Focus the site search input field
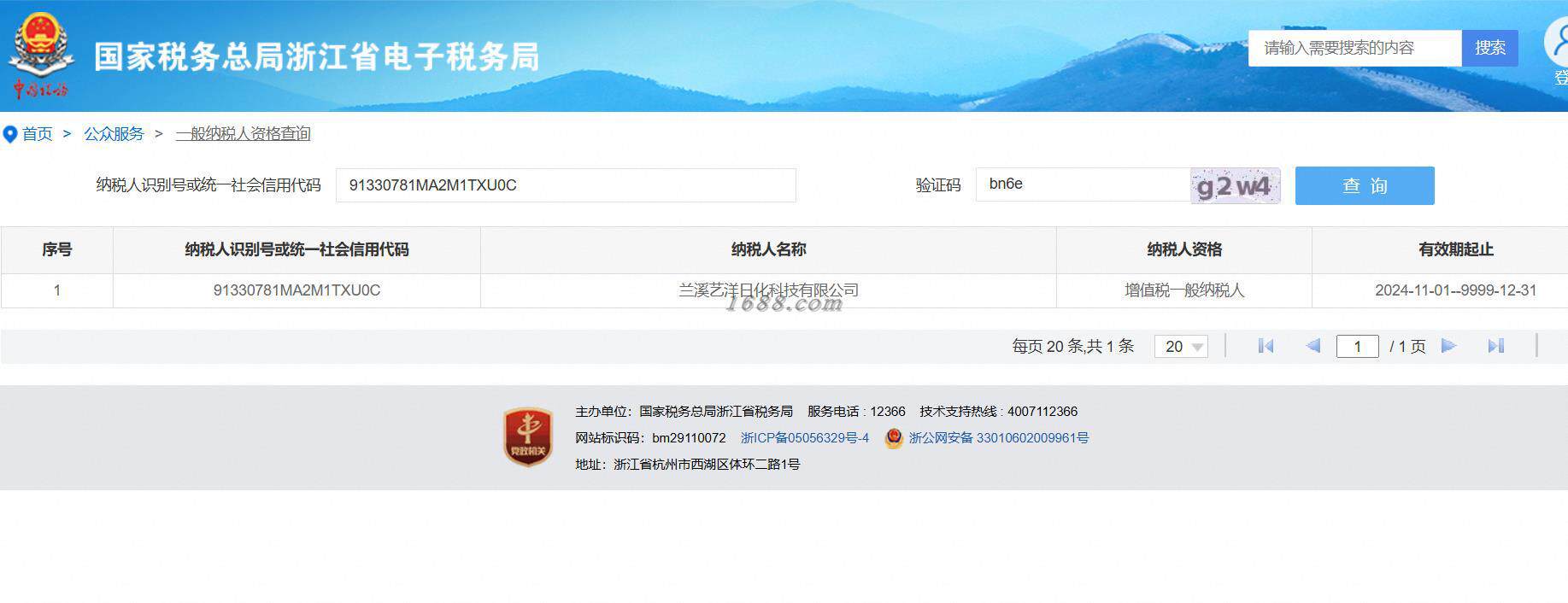 click(x=1355, y=48)
